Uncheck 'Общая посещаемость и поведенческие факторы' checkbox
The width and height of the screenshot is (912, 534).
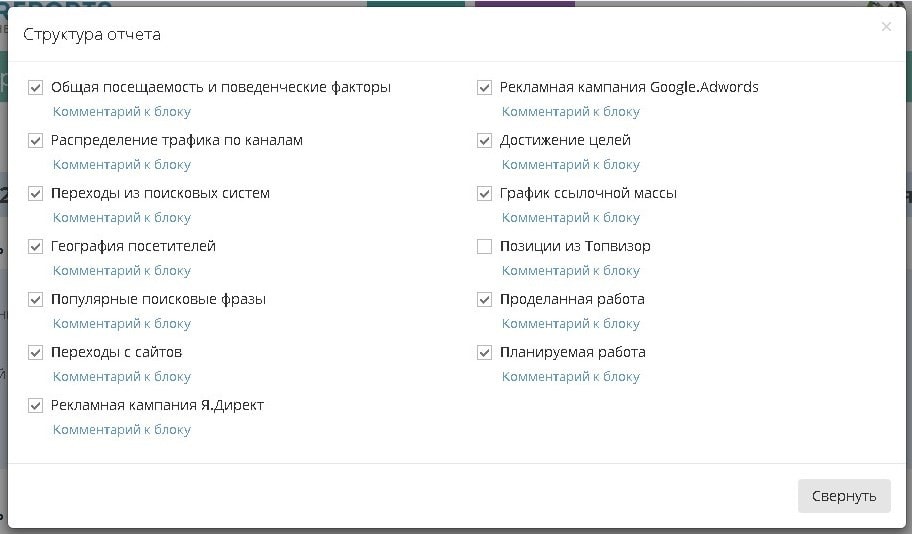(x=36, y=88)
